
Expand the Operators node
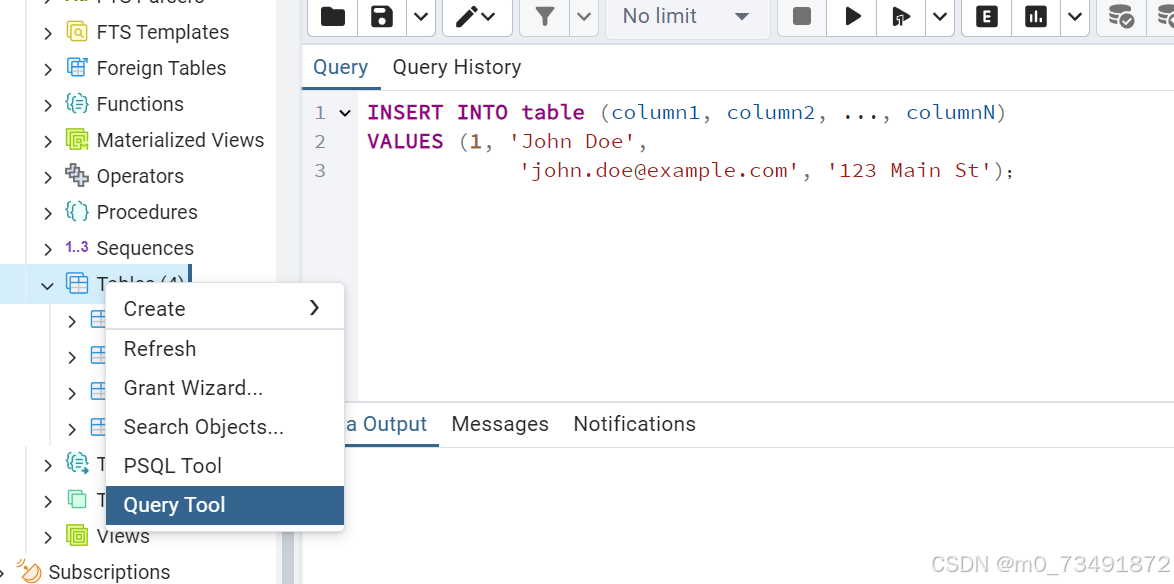(48, 177)
